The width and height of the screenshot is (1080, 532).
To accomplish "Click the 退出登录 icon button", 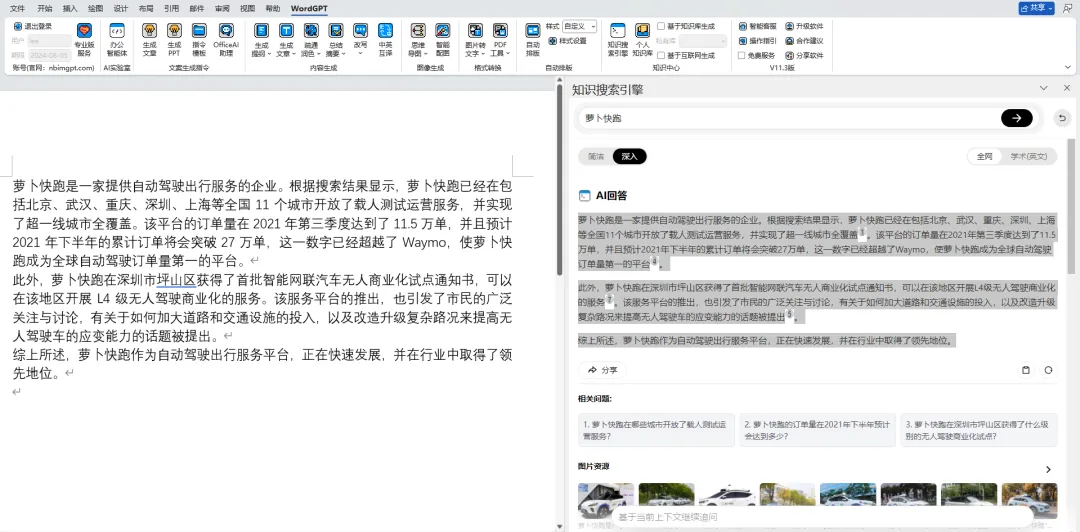I will tap(32, 26).
